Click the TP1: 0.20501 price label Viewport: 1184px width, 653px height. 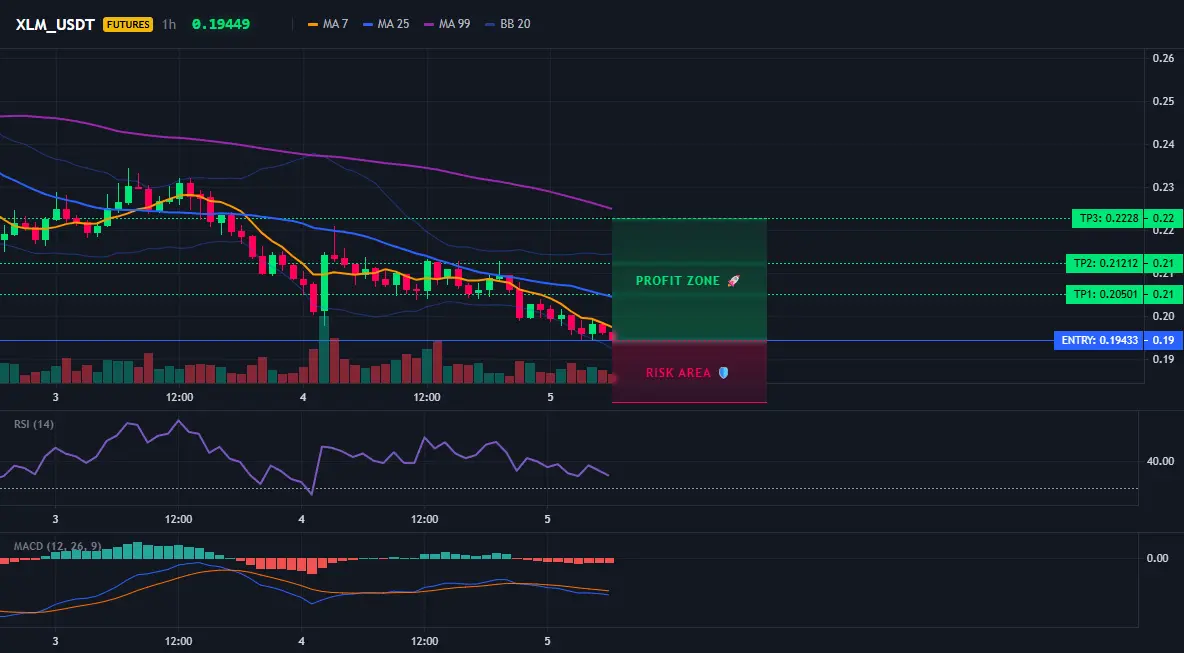1103,294
